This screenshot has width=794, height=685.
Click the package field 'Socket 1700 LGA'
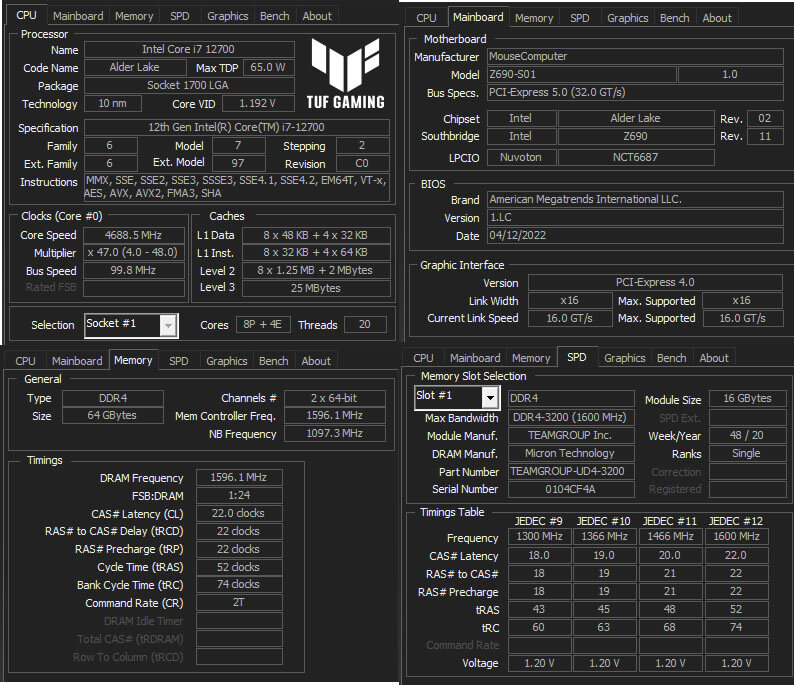189,85
